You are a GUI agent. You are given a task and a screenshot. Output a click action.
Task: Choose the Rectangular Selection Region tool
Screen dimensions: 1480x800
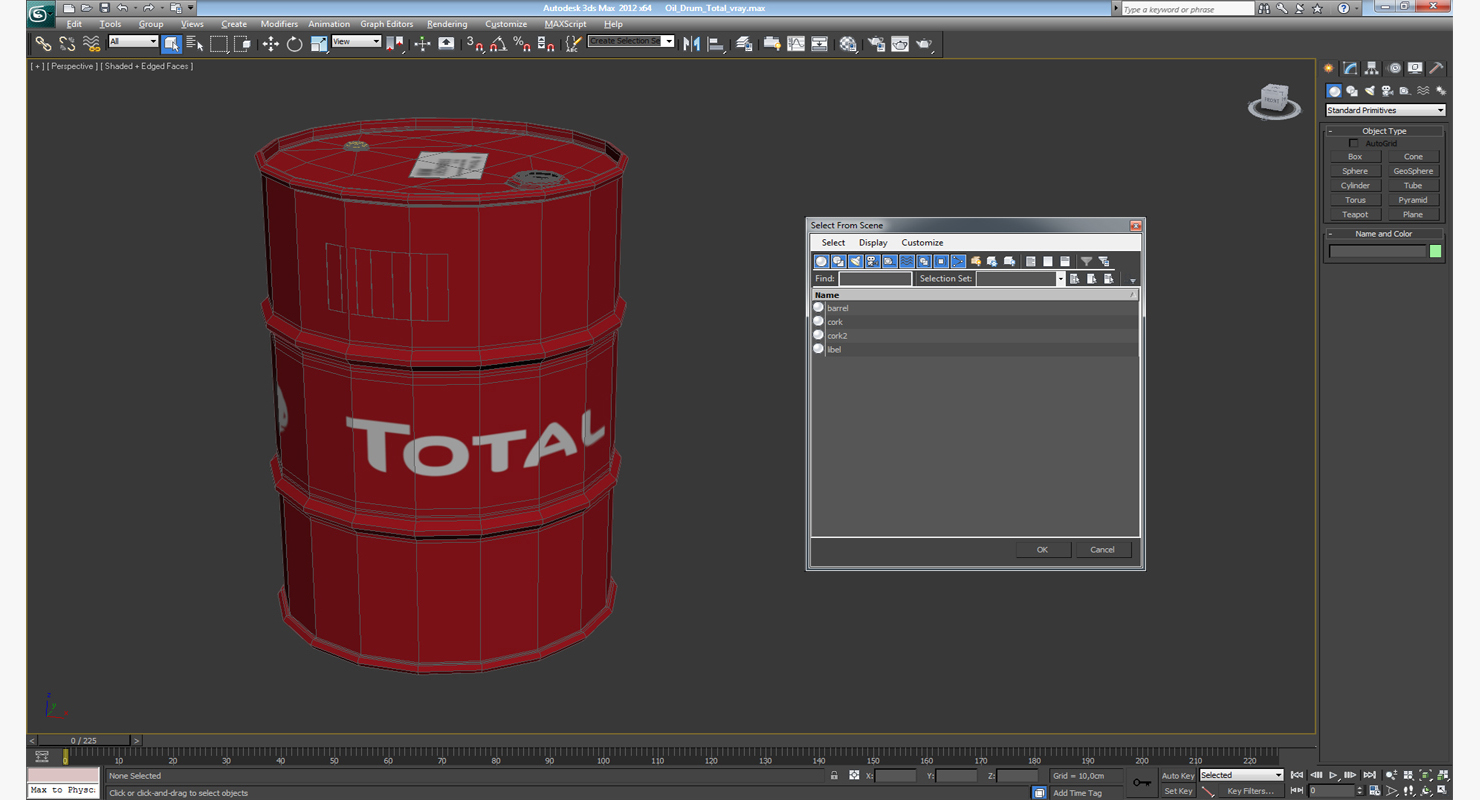click(218, 44)
